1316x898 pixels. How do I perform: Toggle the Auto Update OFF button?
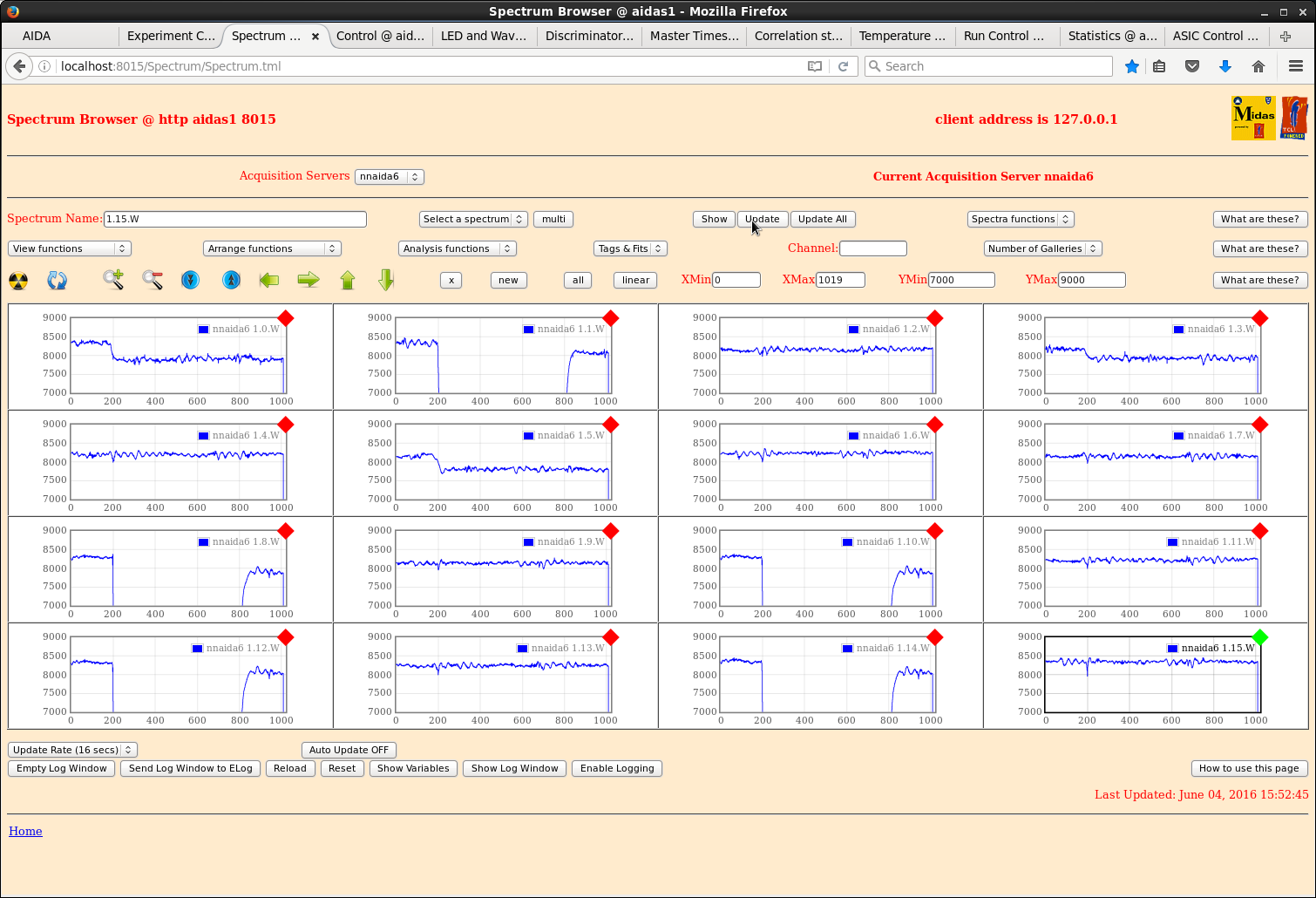coord(349,750)
